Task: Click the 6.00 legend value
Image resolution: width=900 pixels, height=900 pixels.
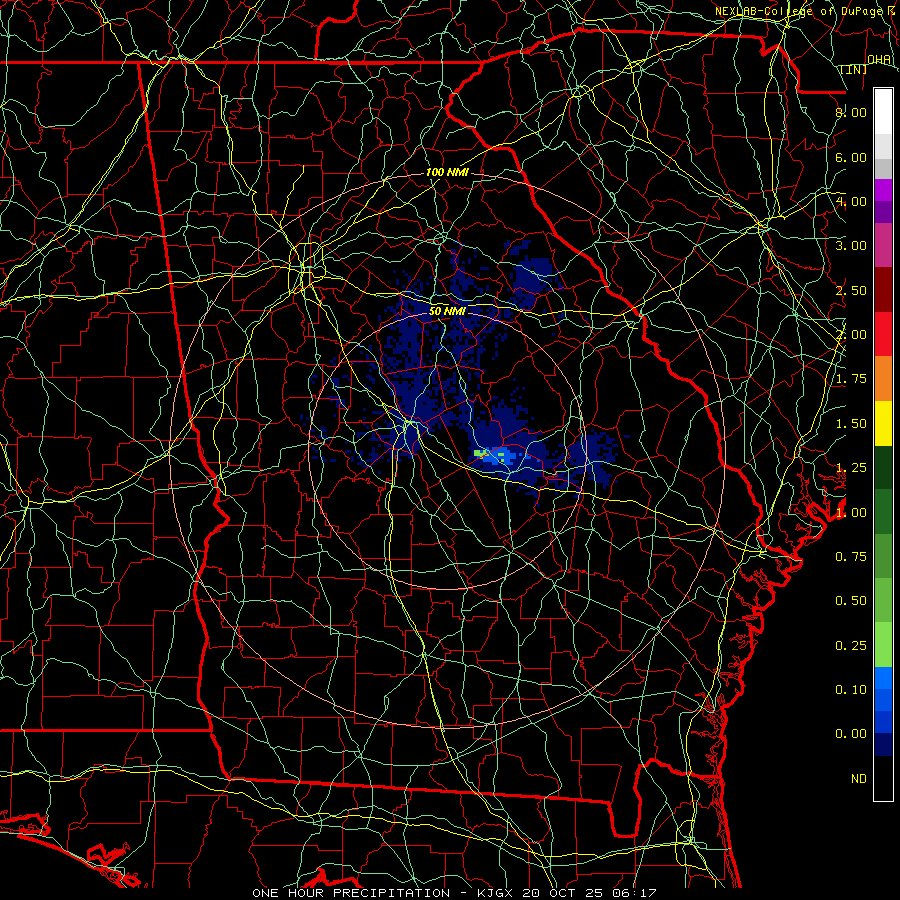Action: [x=851, y=157]
